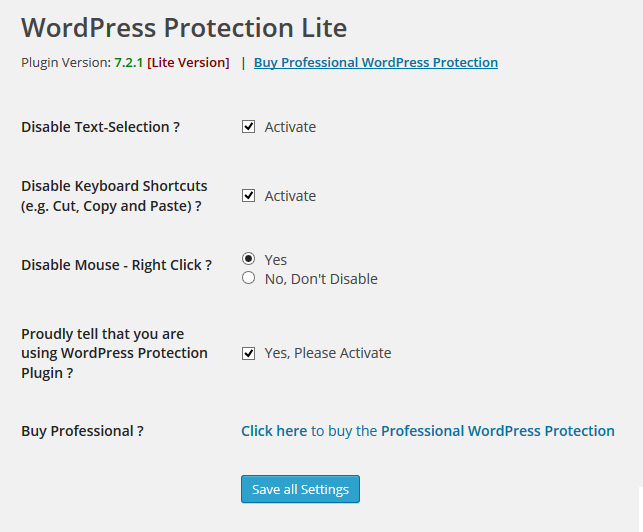Click the Activate label beside Keyboard Shortcuts
643x532 pixels.
click(290, 196)
